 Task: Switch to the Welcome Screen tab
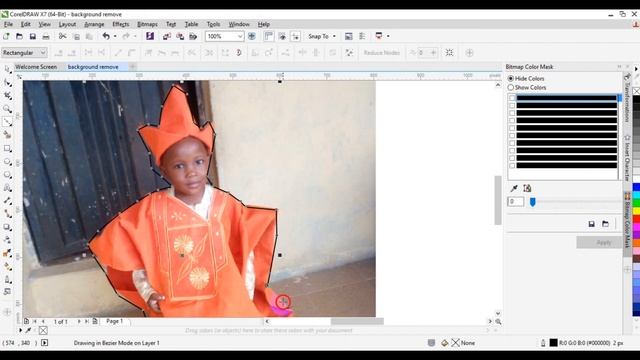click(x=36, y=67)
